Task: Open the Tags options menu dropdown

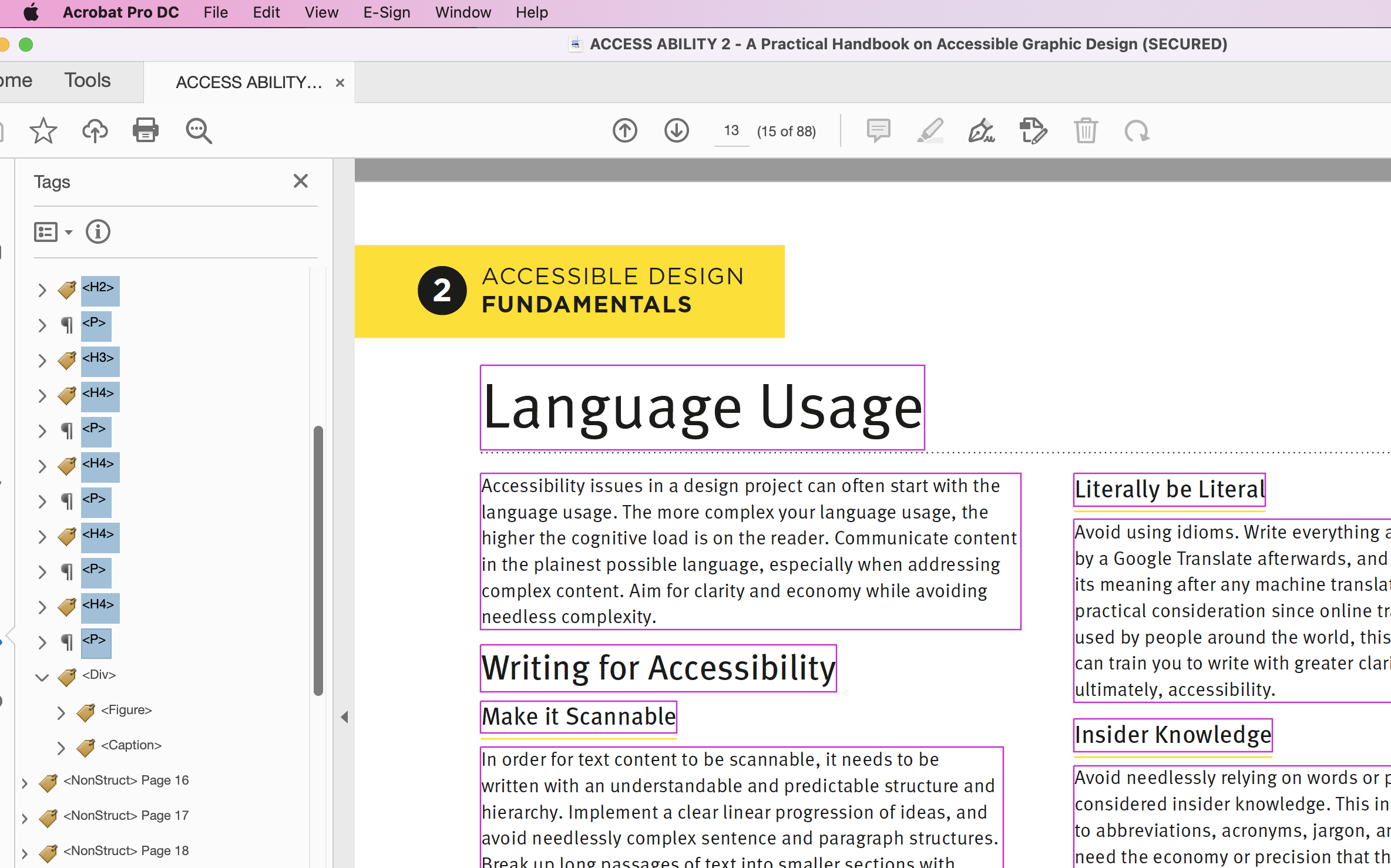Action: point(53,232)
